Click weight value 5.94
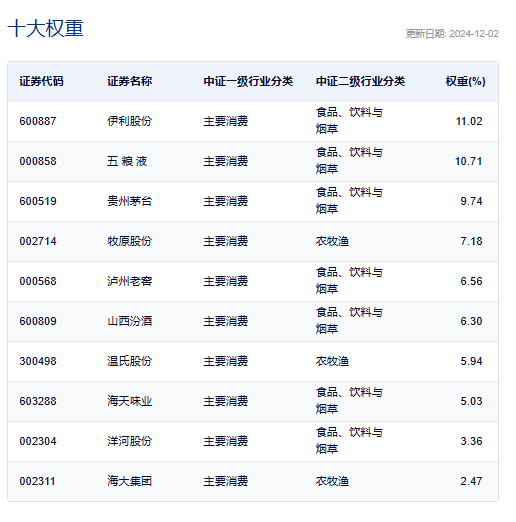The image size is (516, 522). (471, 361)
